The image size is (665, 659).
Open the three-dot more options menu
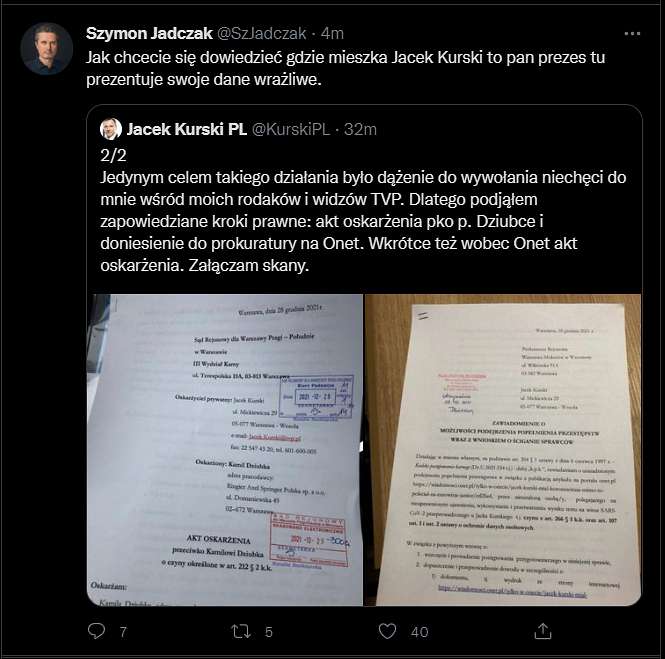[632, 34]
